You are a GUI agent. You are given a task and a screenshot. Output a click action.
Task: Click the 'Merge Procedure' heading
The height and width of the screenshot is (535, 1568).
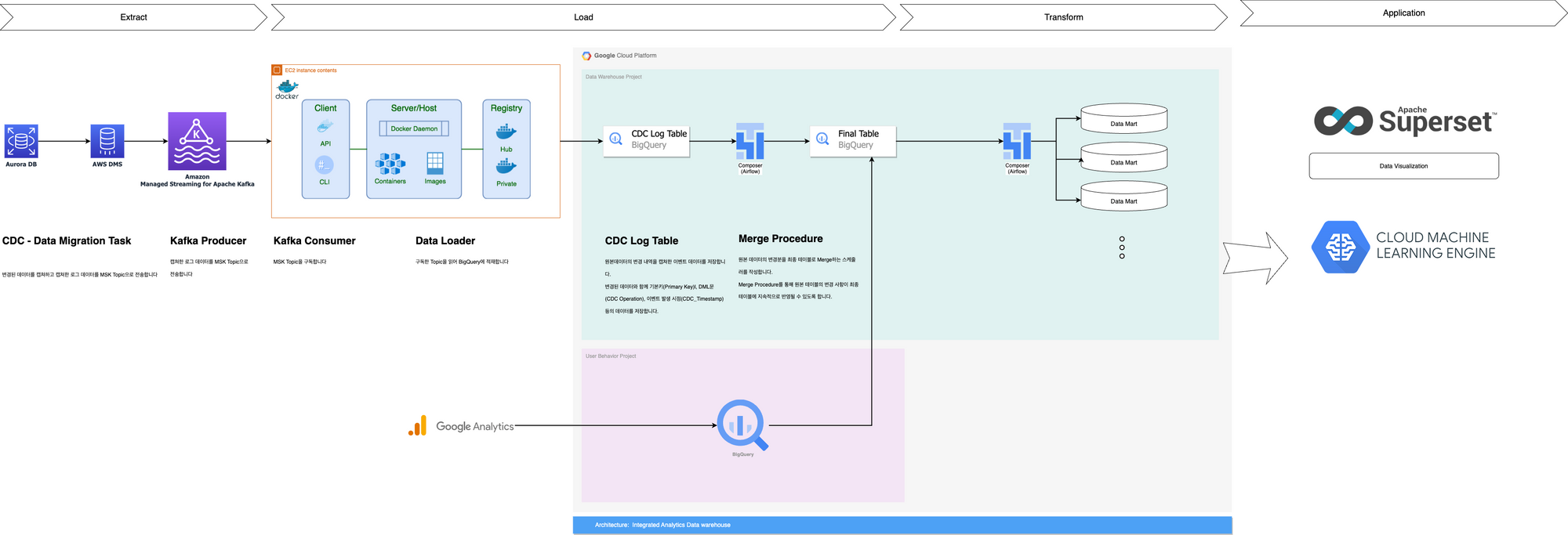tap(781, 238)
